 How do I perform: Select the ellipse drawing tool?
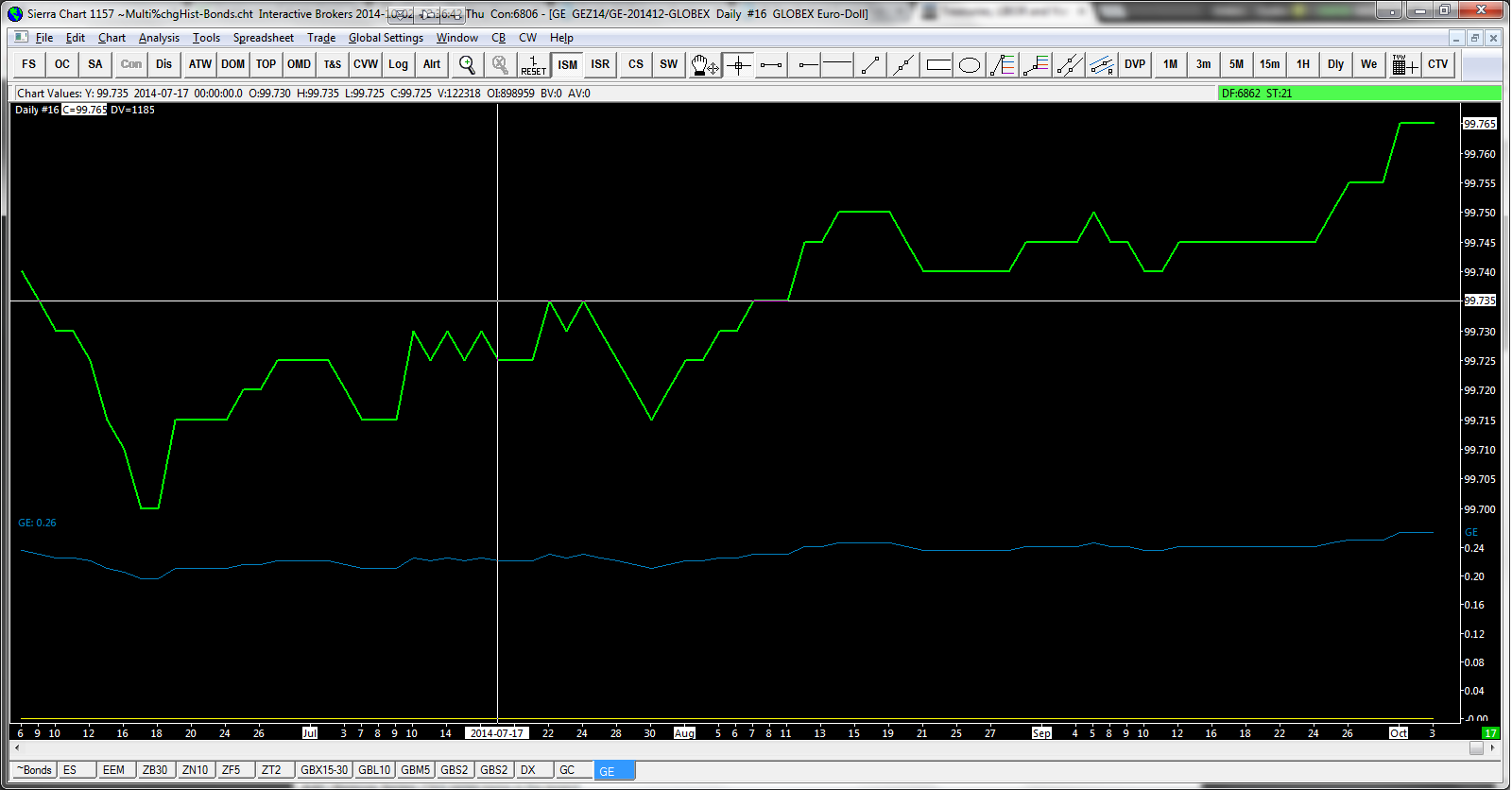(970, 64)
